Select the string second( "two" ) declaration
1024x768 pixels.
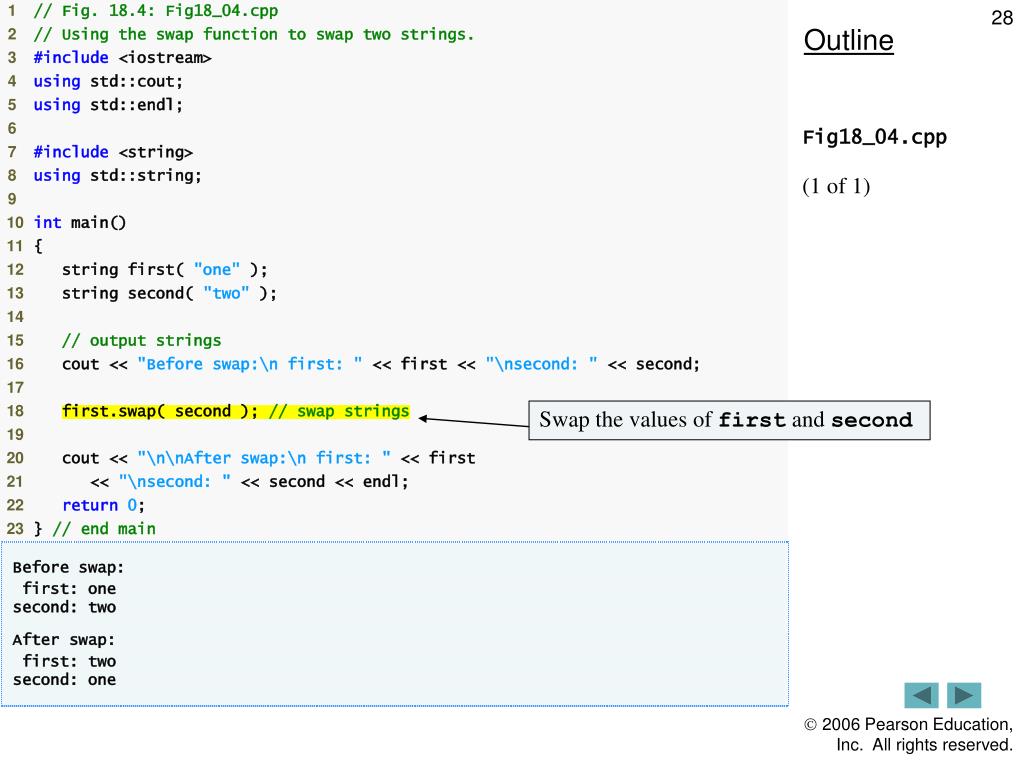[169, 293]
